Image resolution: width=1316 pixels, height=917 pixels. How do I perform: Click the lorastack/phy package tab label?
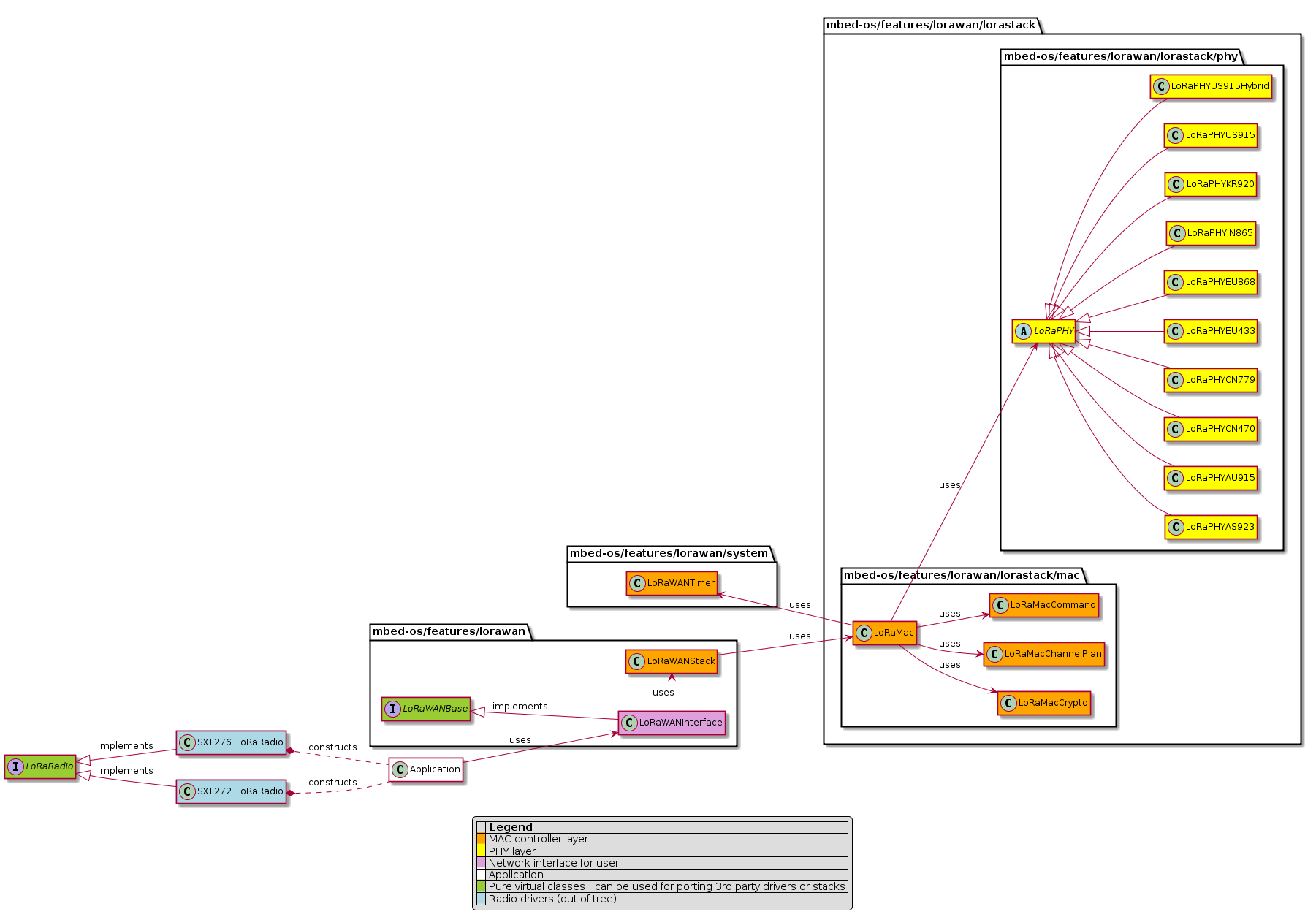pos(1120,56)
